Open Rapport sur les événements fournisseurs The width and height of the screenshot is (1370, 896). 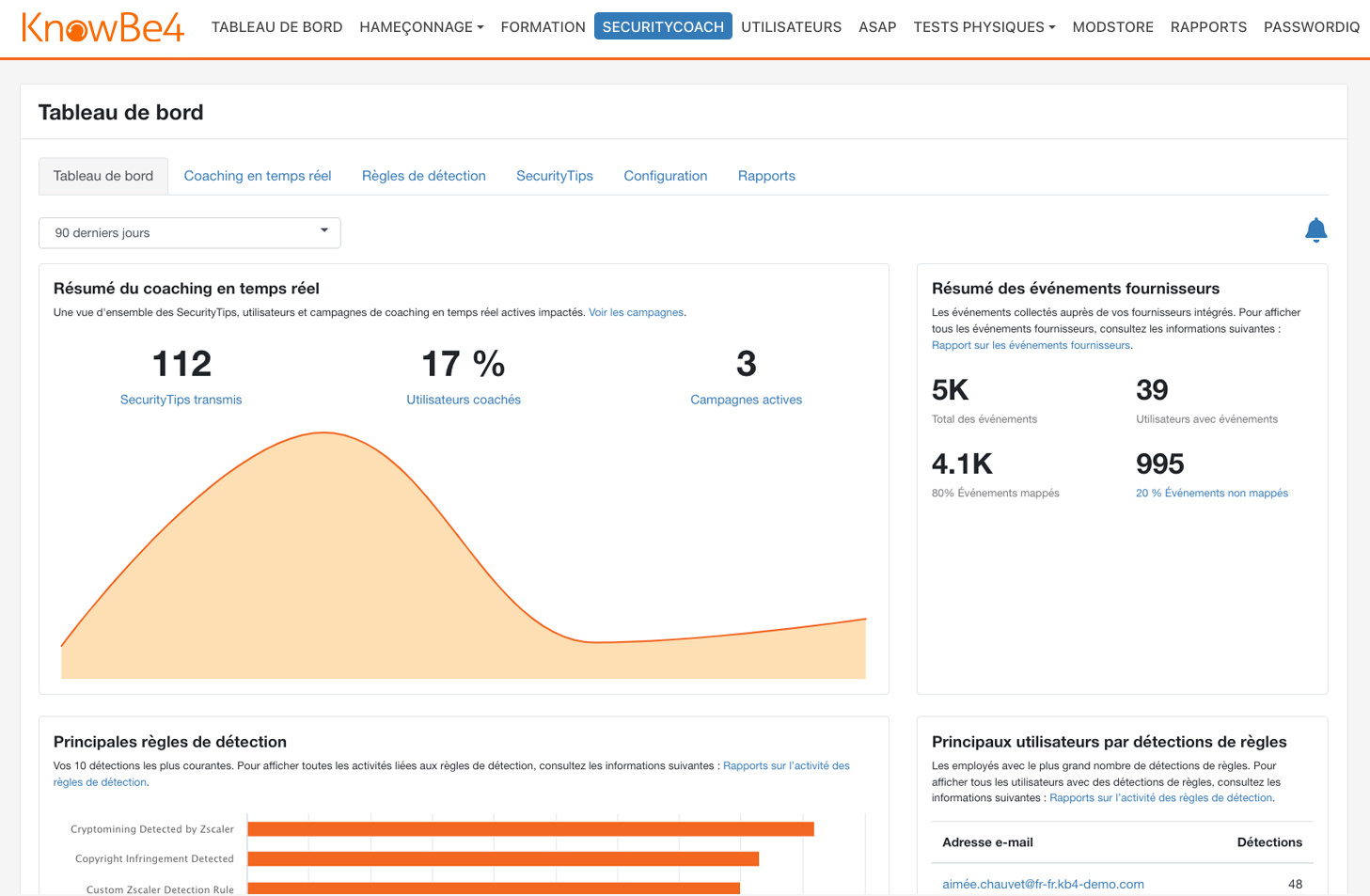[x=1031, y=345]
